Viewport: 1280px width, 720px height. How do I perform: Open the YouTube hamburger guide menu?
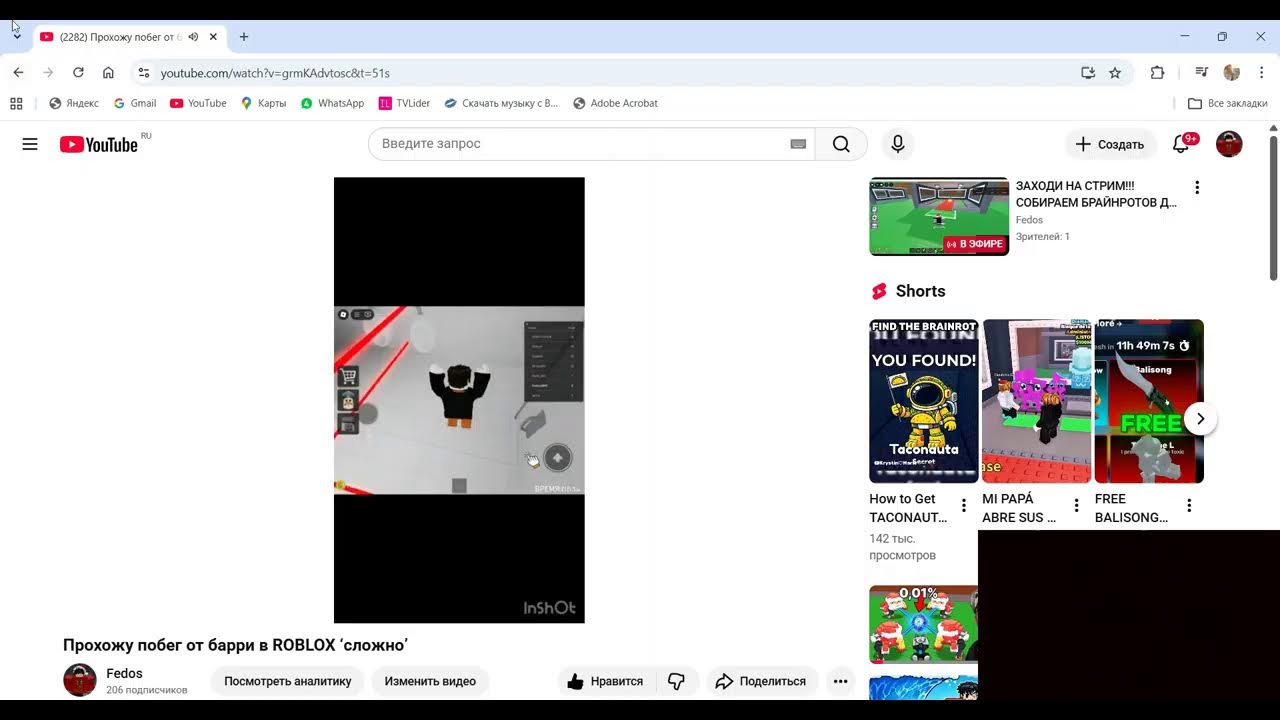[30, 144]
